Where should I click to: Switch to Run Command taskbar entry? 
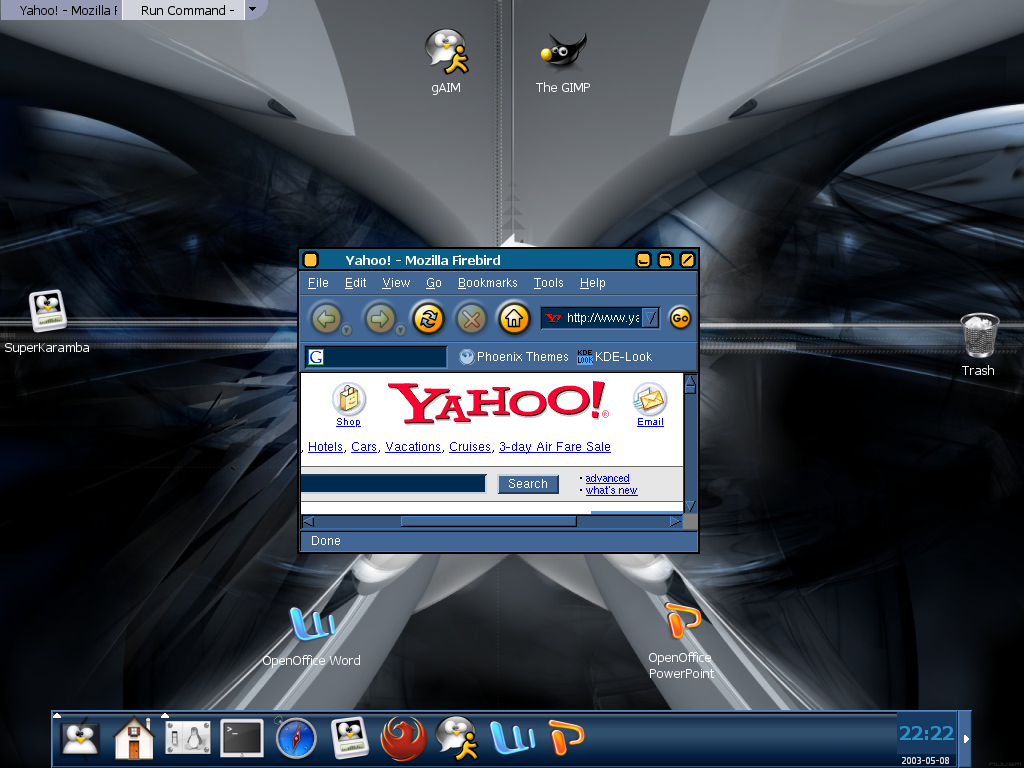coord(184,10)
